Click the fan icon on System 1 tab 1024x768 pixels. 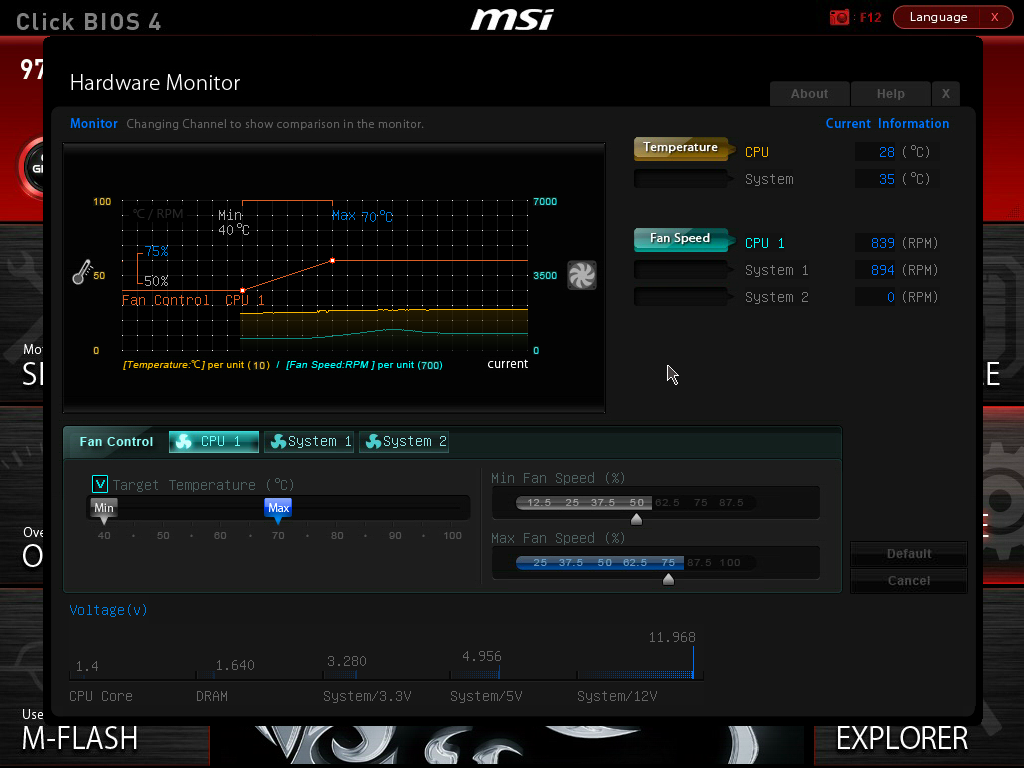point(278,442)
